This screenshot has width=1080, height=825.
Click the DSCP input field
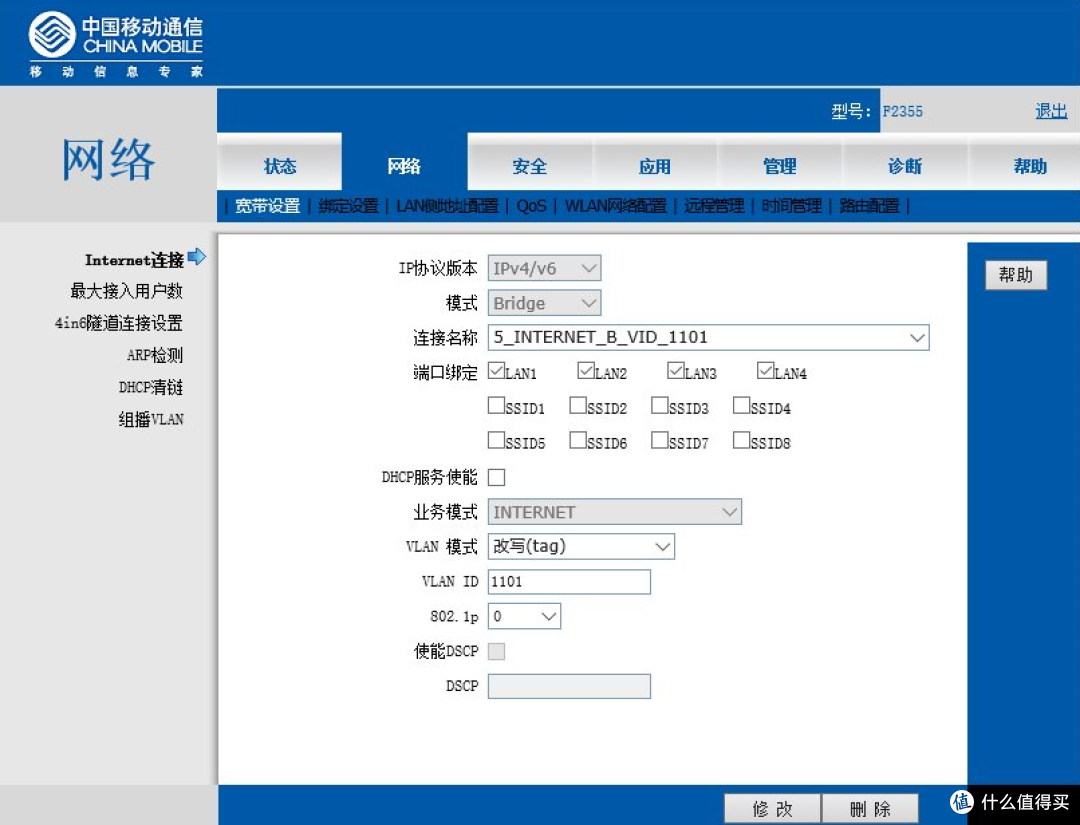point(569,686)
